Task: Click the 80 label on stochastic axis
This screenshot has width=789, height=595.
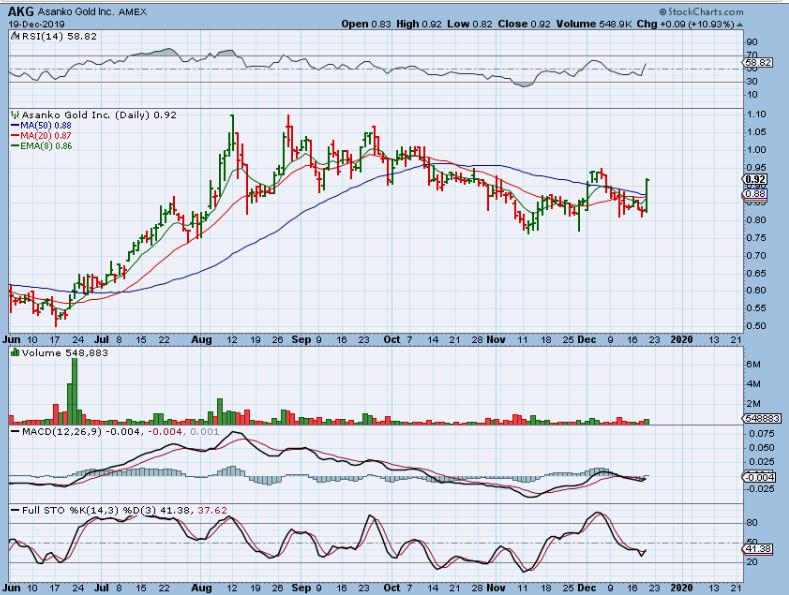Action: (752, 523)
